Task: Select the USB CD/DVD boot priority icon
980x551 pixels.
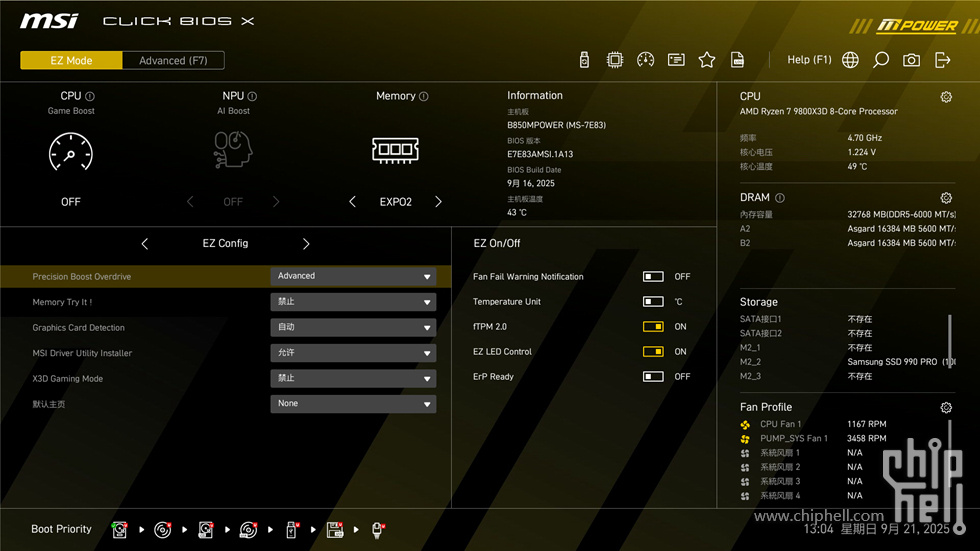Action: point(248,530)
